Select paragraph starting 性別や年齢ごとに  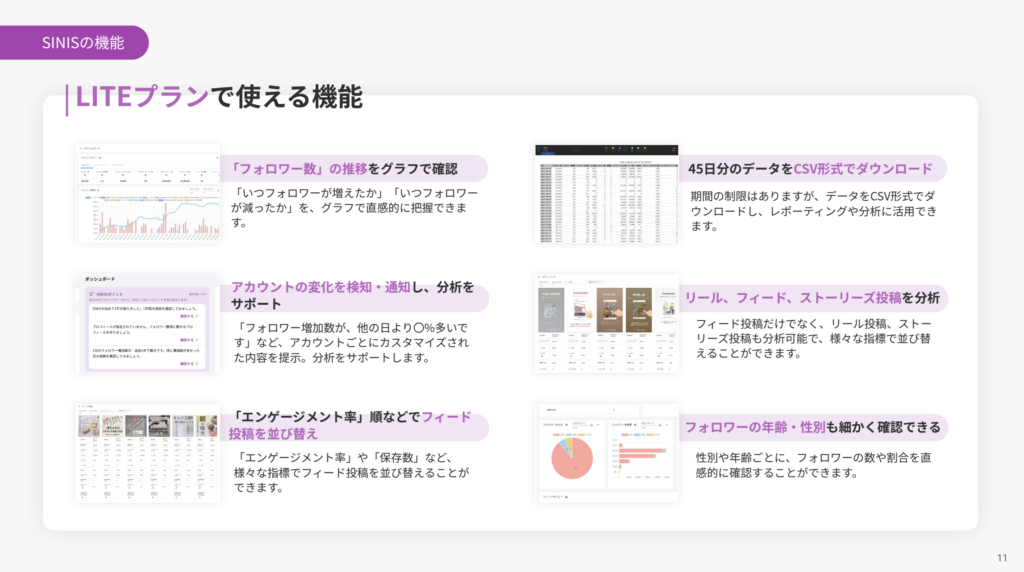(x=813, y=465)
